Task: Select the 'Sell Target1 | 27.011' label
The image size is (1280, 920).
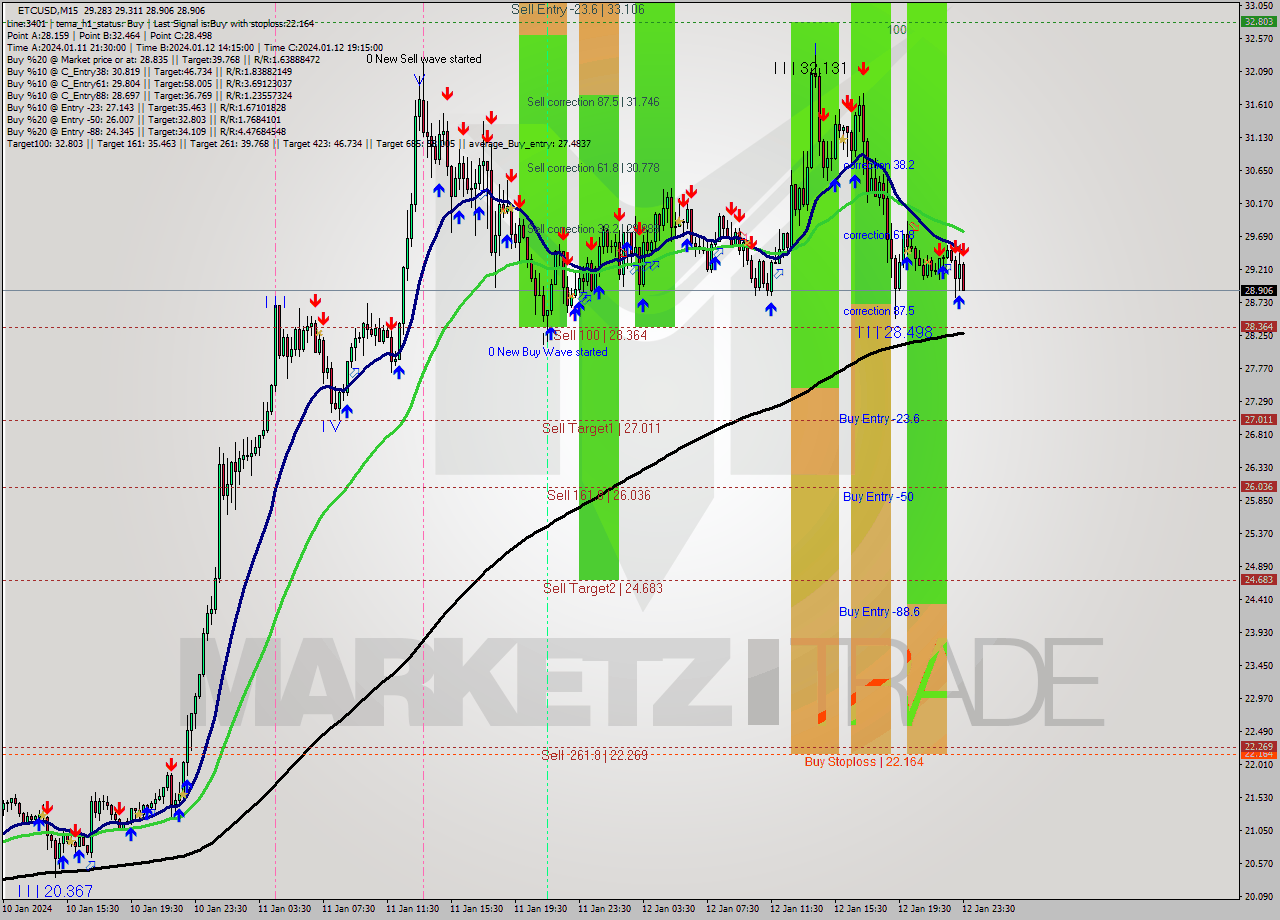Action: (x=601, y=428)
